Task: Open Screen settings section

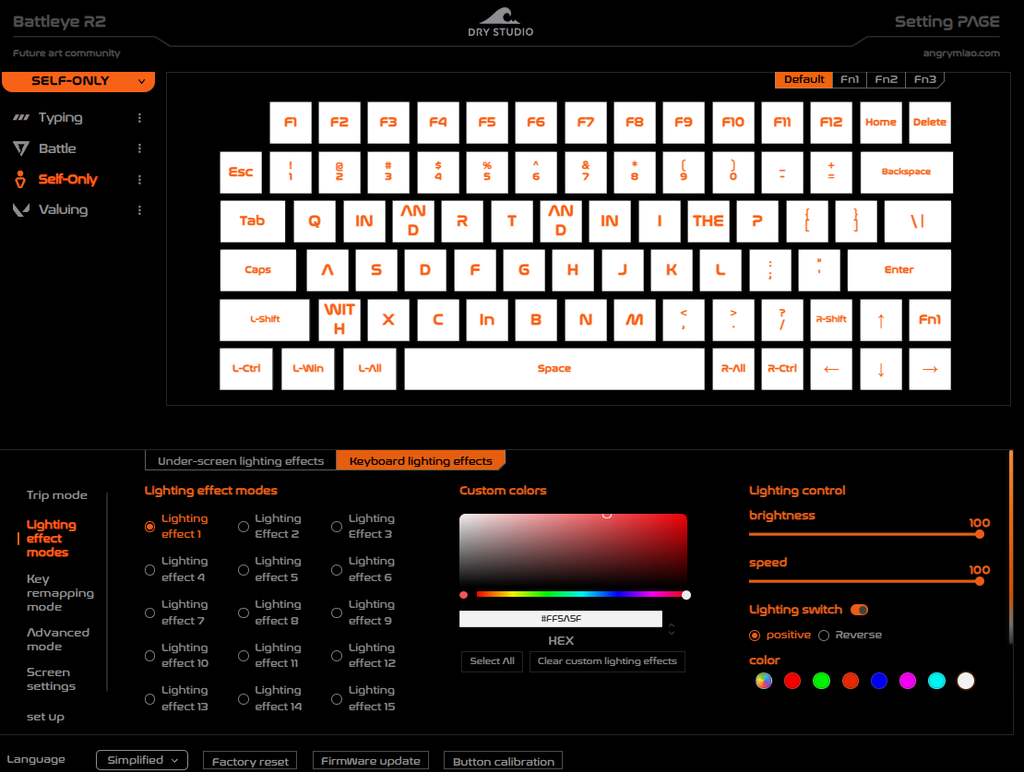Action: click(51, 679)
